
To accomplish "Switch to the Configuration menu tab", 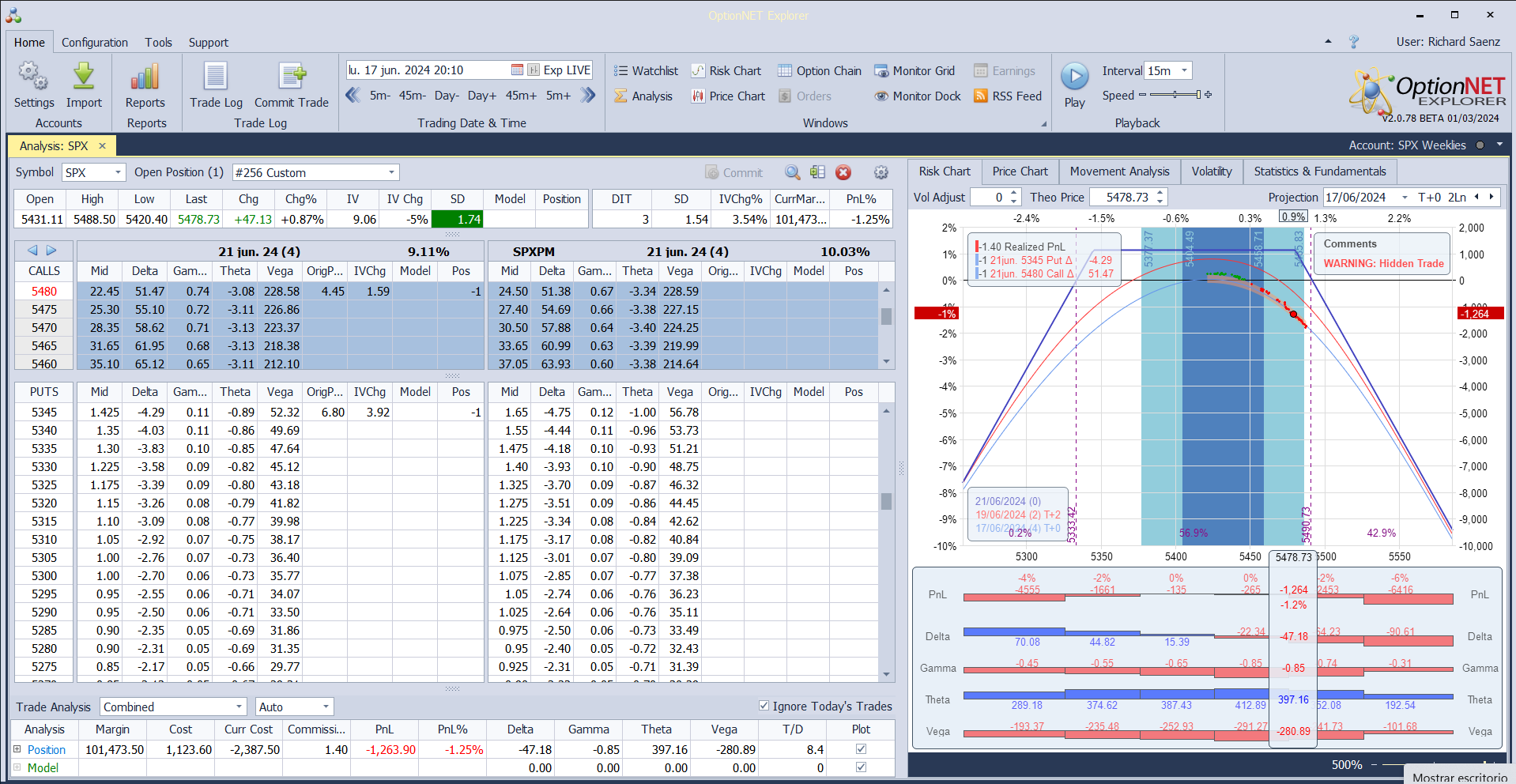I will tap(95, 43).
